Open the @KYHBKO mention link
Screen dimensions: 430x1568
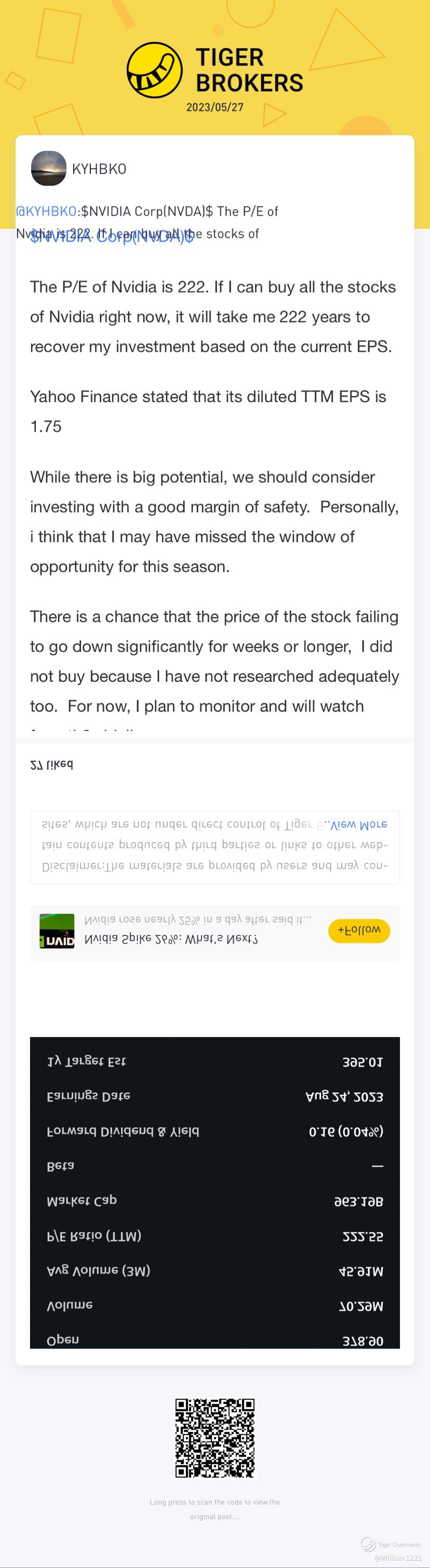(46, 211)
